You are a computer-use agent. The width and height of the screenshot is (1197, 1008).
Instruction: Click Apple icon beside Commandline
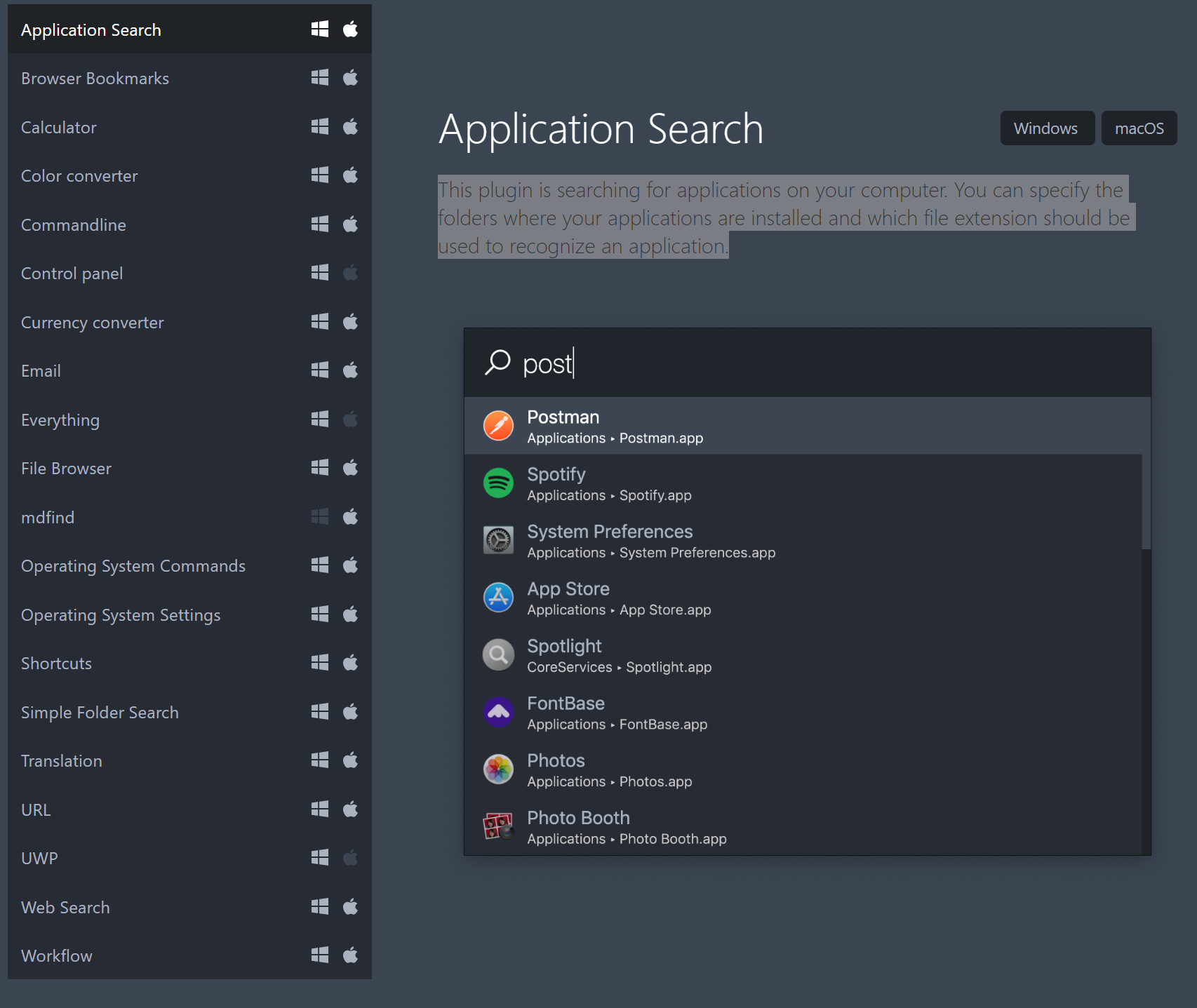point(350,224)
